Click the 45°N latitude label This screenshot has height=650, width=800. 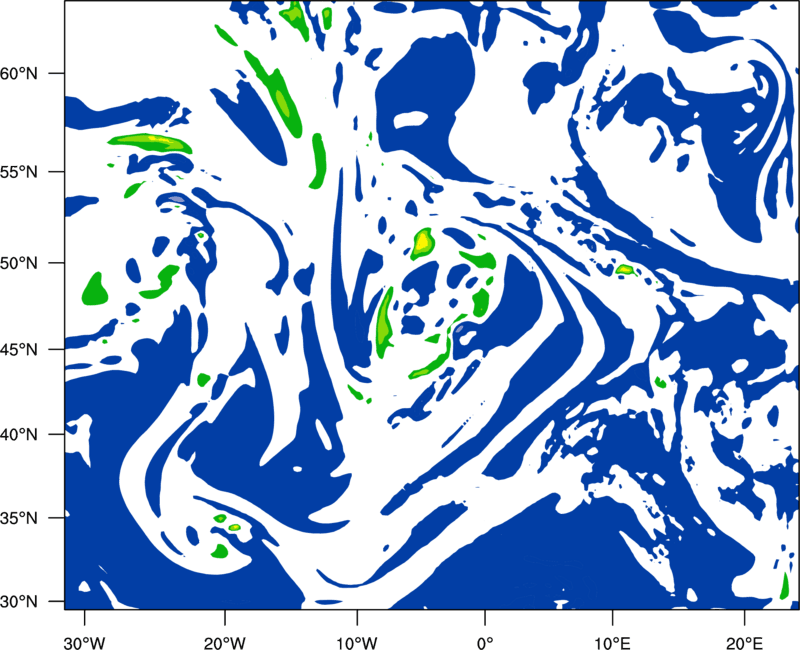(x=19, y=349)
